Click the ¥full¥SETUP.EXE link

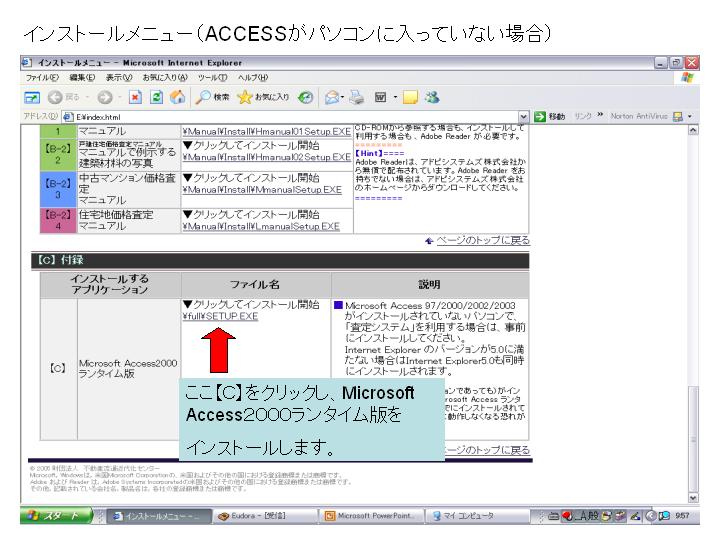click(220, 316)
